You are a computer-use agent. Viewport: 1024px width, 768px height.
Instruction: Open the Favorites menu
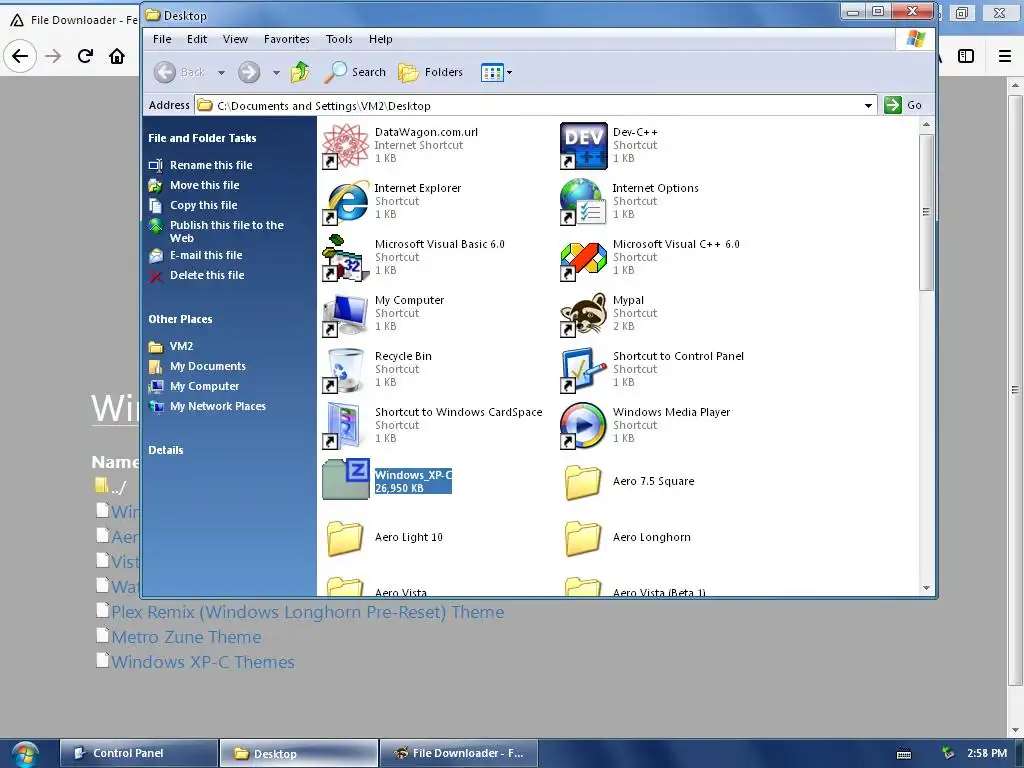pos(287,39)
